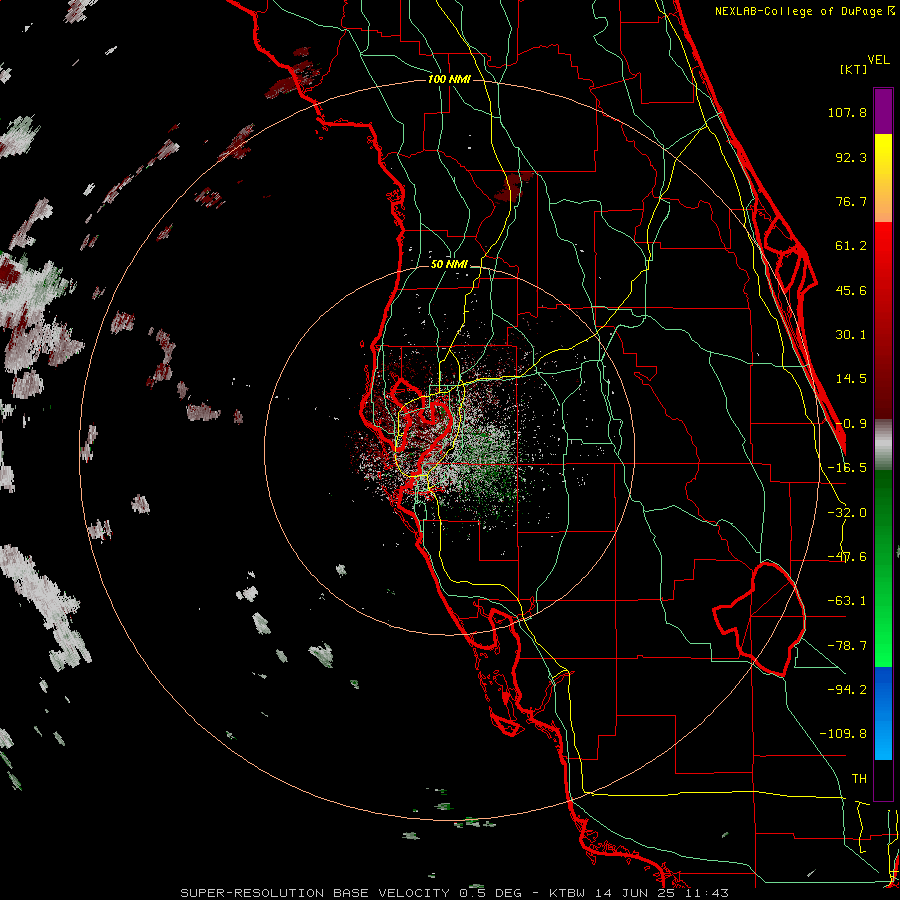
Task: Click the product title 'SUPER-RESOLUTION BASE VELOCITY 0.5 DEG - KTBW 14 JUN 25 11:43'
Action: [455, 893]
